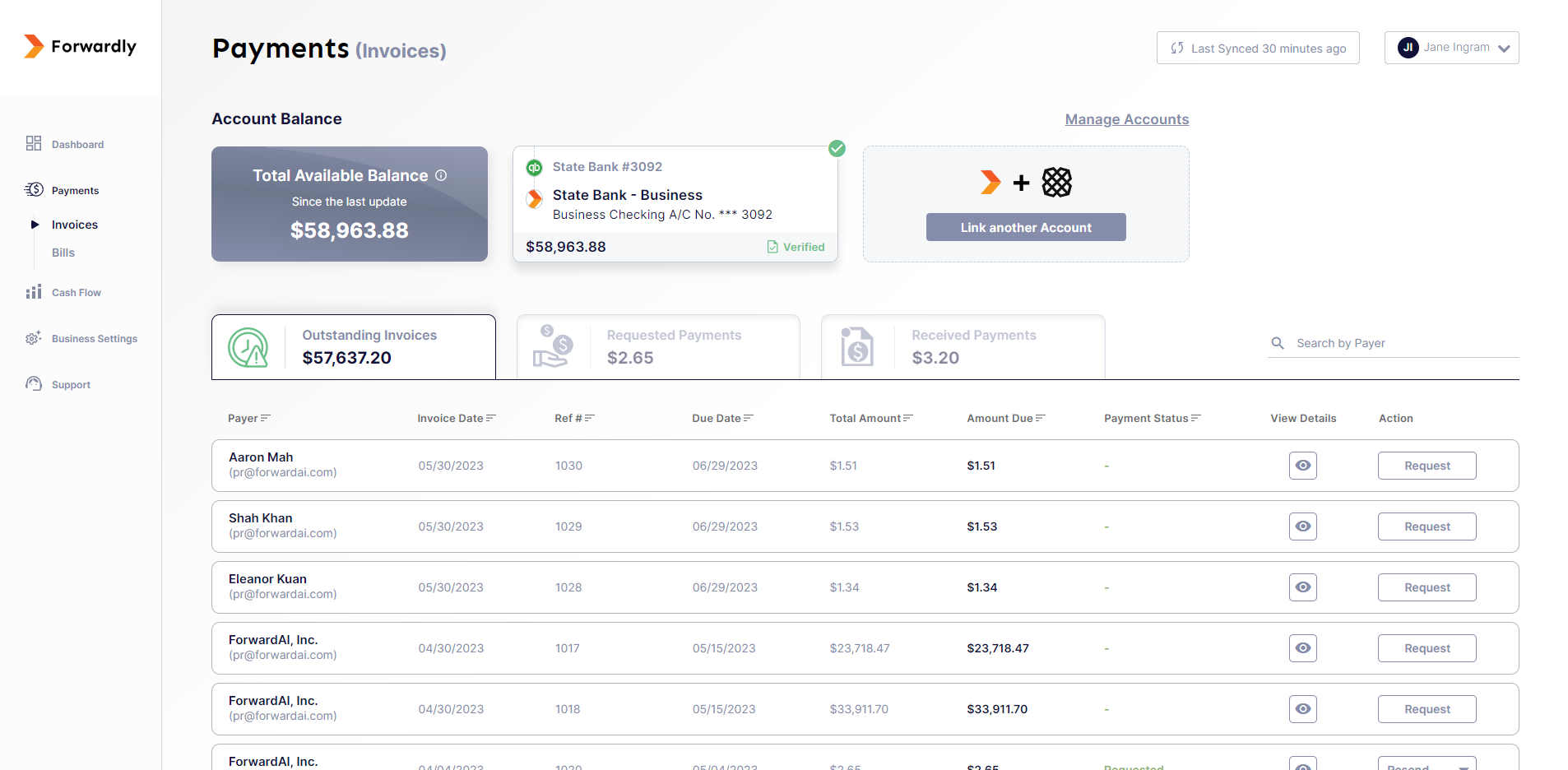Click the Link another Account button
Viewport: 1568px width, 770px height.
[1025, 227]
